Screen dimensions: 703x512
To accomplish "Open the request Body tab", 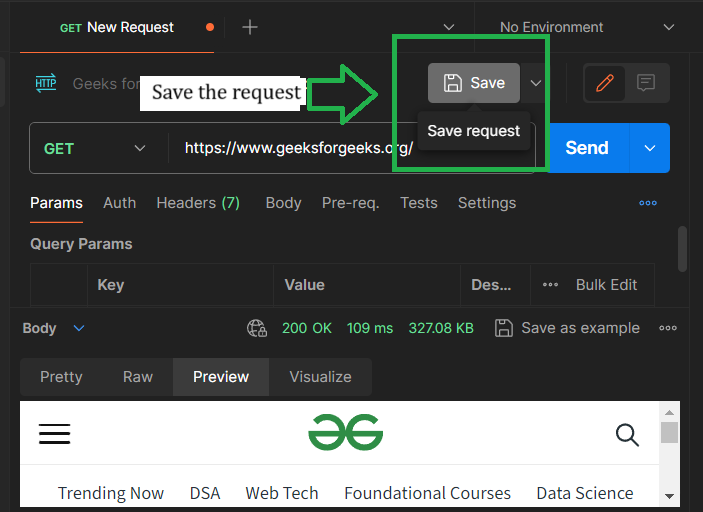I will tap(283, 203).
